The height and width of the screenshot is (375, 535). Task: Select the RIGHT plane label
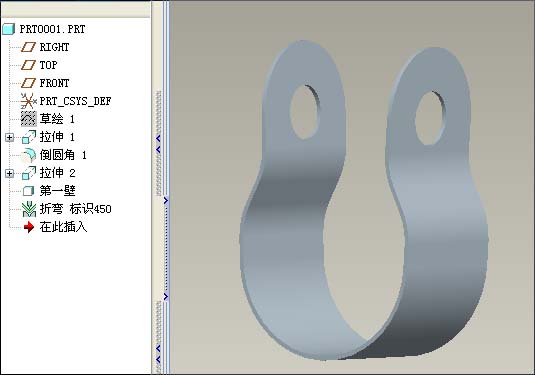(54, 47)
